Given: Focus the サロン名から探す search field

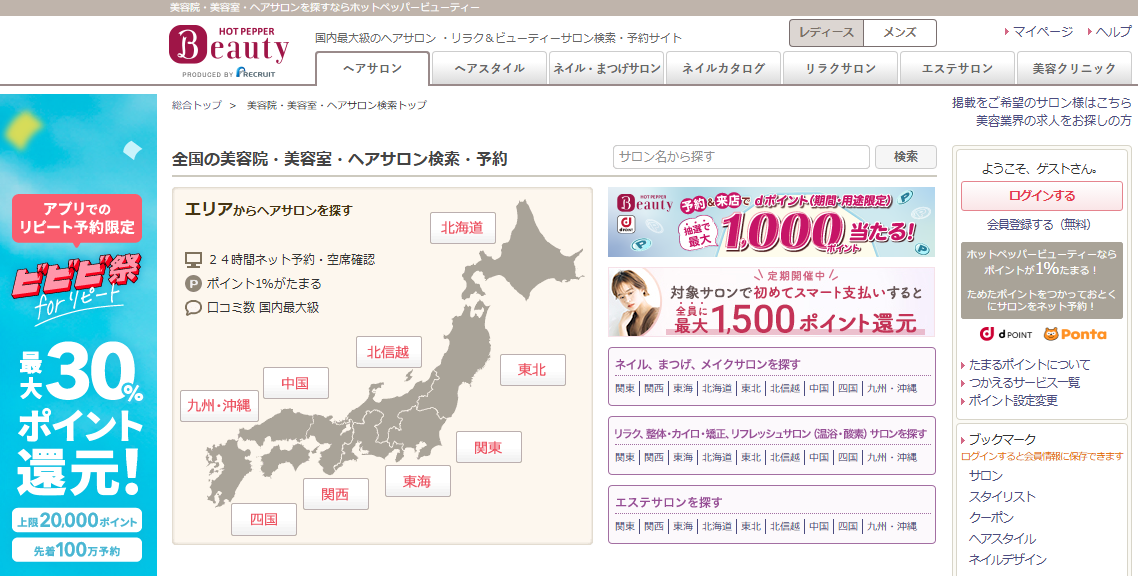Looking at the screenshot, I should tap(741, 157).
